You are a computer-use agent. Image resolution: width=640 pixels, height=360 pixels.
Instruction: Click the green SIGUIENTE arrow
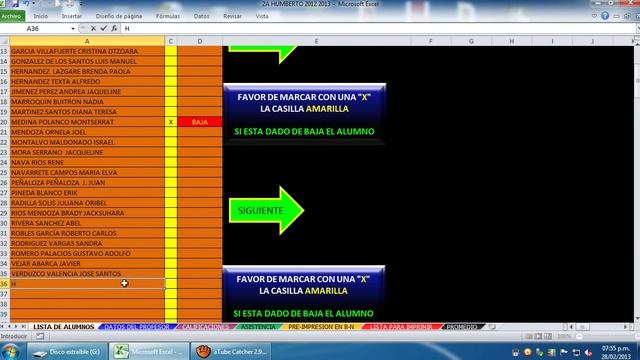coord(266,210)
